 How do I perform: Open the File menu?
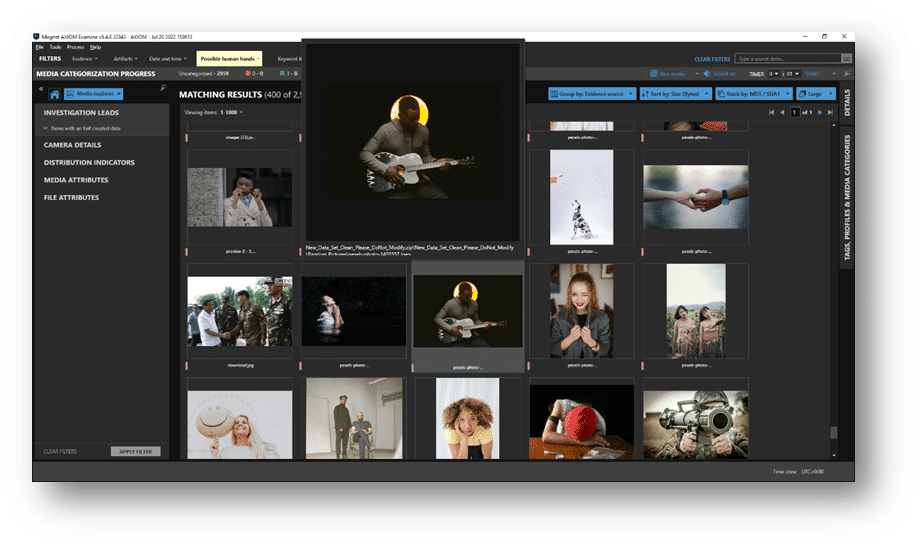[39, 47]
